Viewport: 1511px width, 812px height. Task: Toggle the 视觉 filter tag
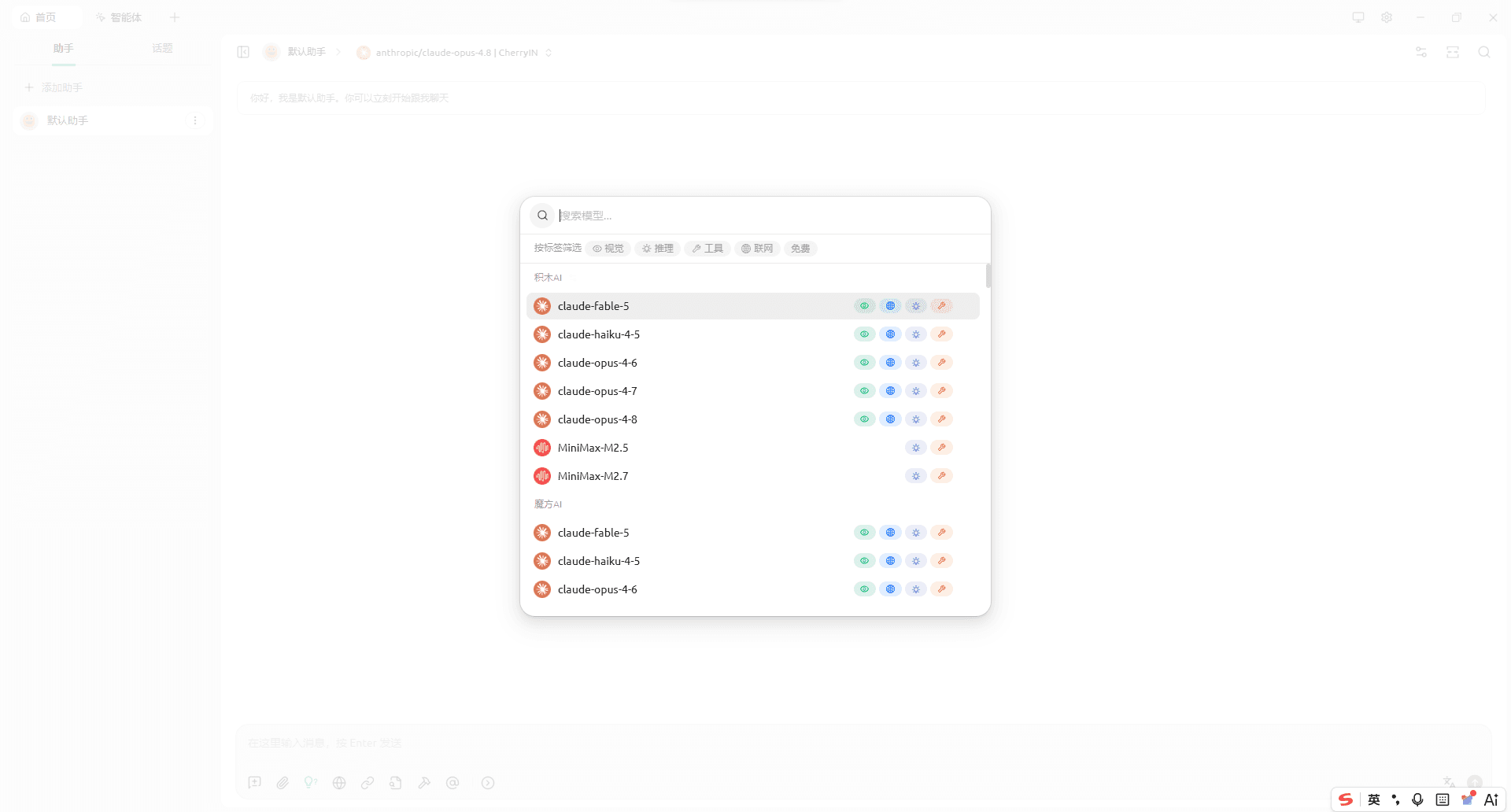pos(608,249)
